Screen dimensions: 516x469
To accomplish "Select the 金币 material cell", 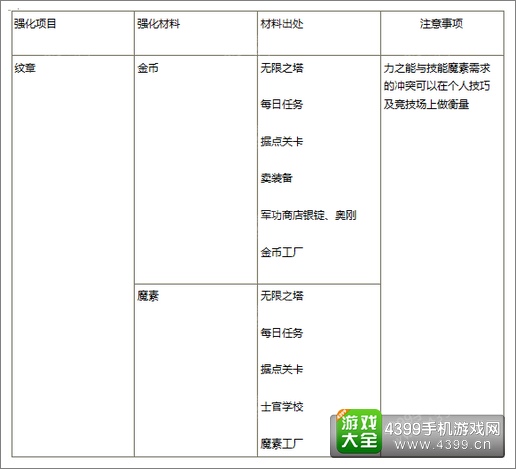I will pyautogui.click(x=148, y=68).
